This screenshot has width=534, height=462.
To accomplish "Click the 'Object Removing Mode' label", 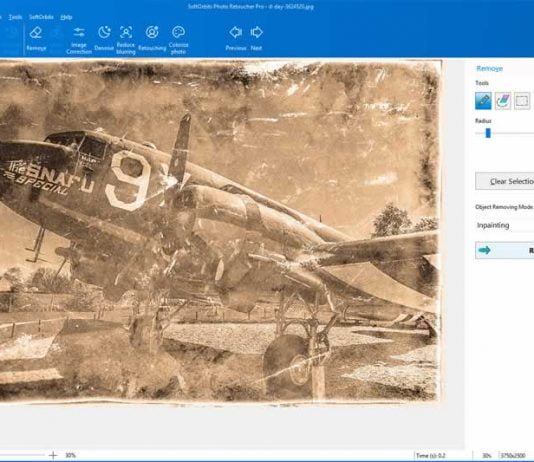I will [504, 207].
